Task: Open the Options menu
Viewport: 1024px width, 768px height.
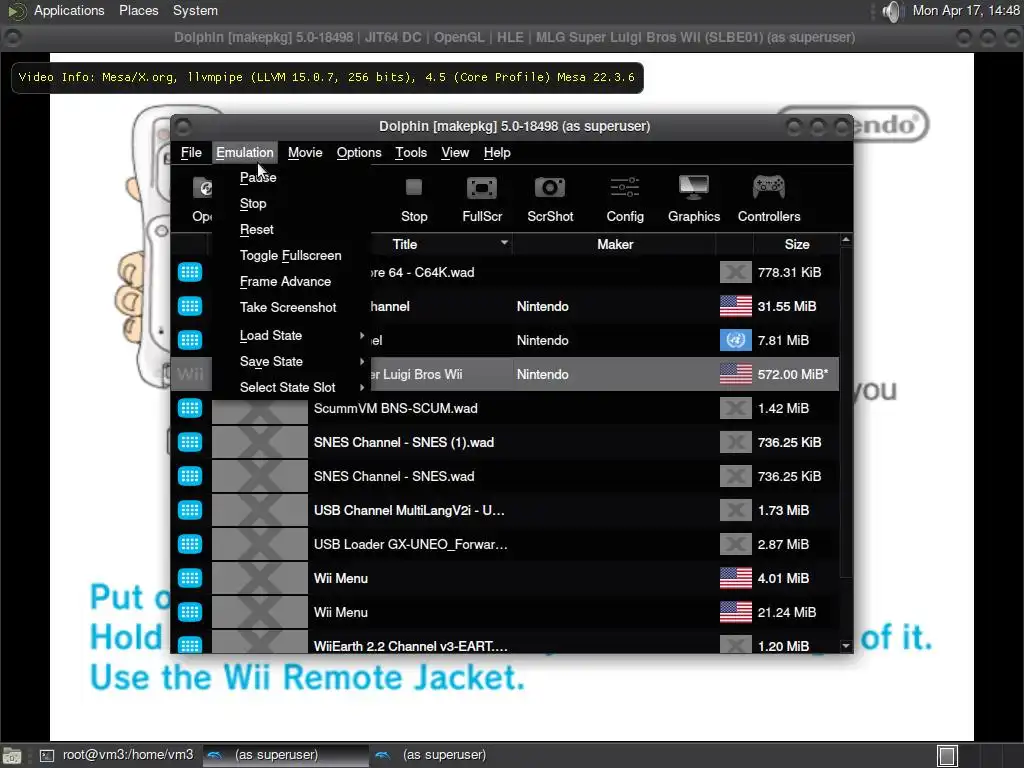Action: click(x=359, y=153)
